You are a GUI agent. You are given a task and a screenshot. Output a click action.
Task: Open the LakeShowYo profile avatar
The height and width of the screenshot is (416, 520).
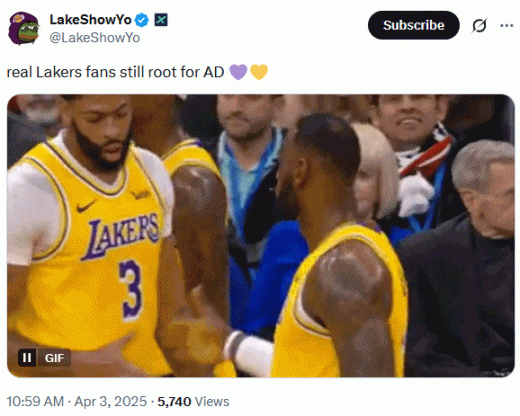click(x=24, y=29)
